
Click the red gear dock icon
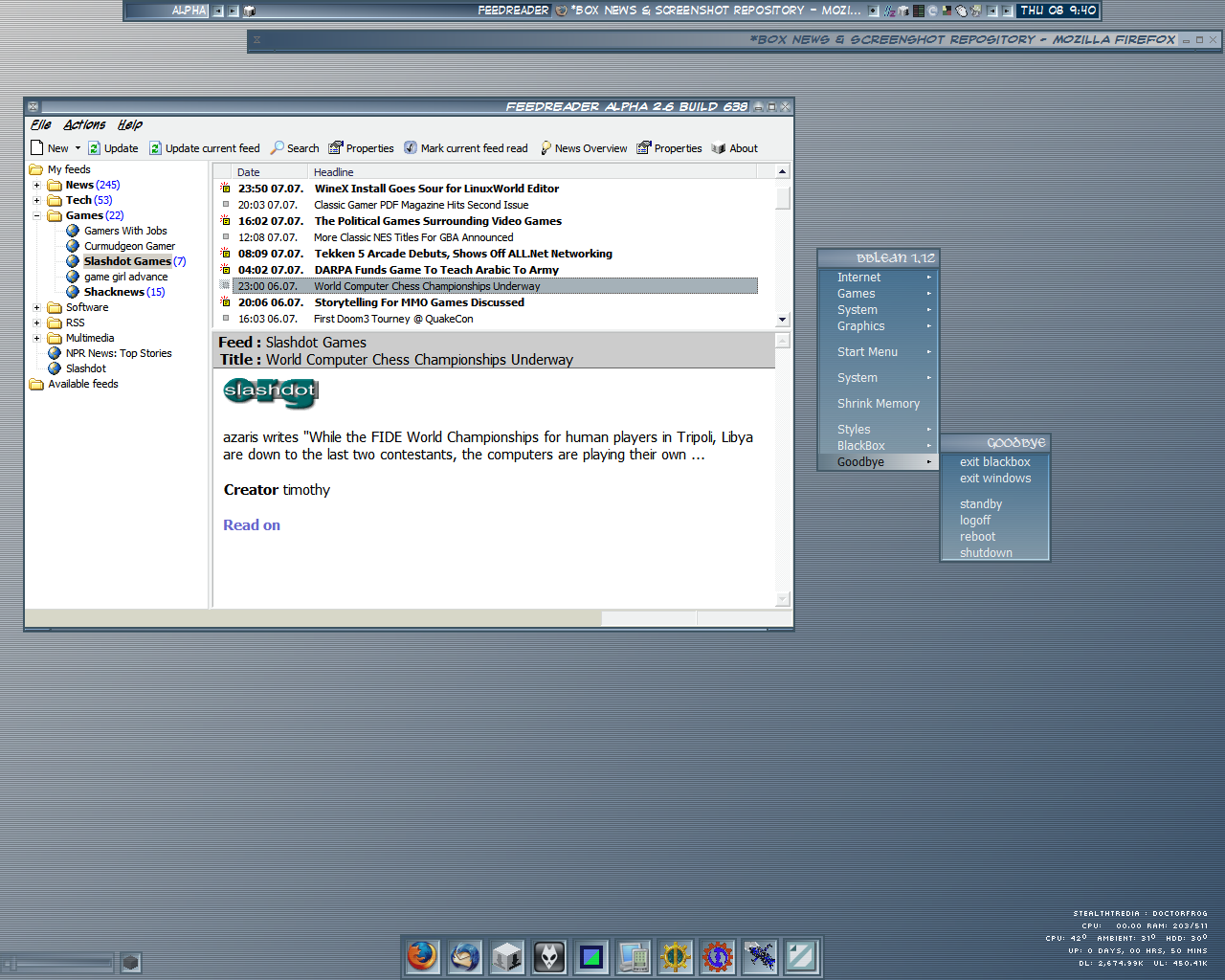click(x=718, y=956)
